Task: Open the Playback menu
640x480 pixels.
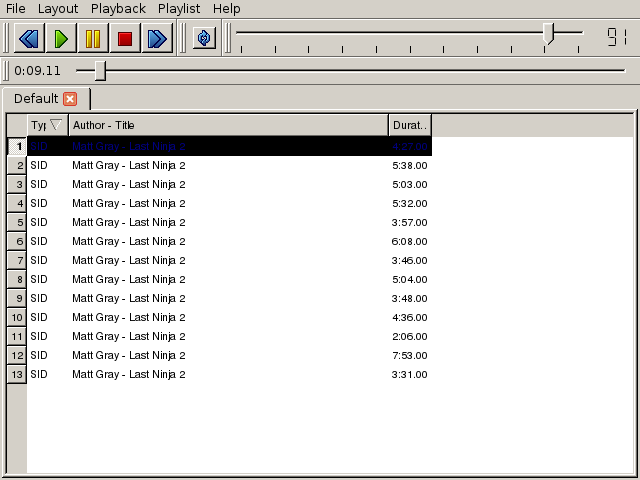Action: 118,9
